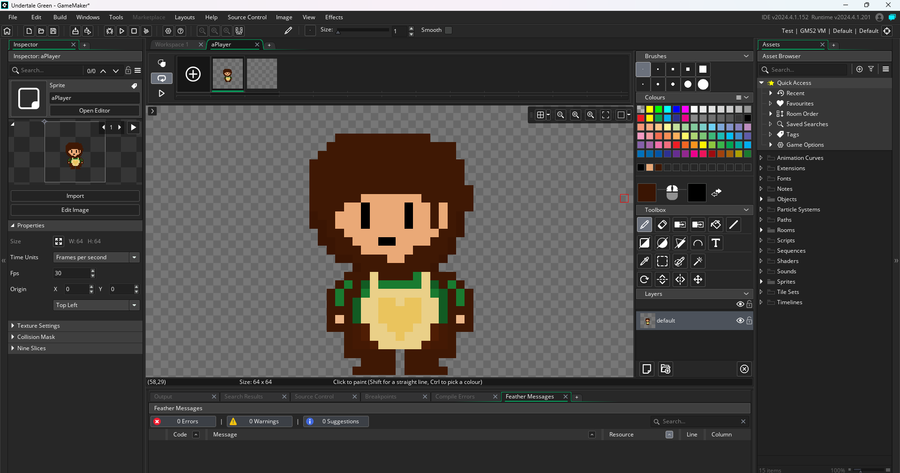Click the Magic Wand selection tool
Viewport: 900px width, 473px height.
pos(697,261)
